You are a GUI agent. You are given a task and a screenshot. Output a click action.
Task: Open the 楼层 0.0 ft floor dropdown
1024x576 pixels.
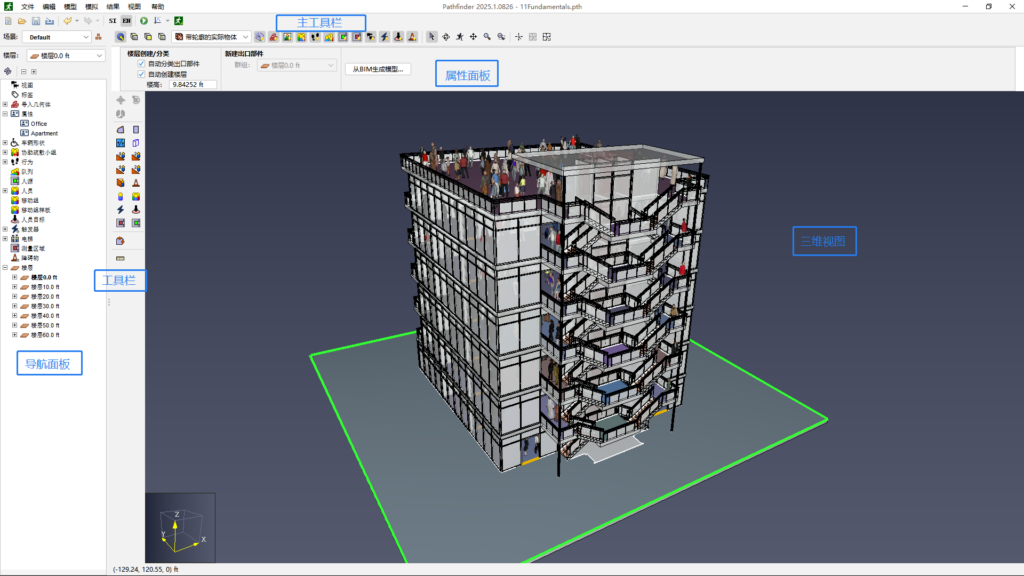(x=66, y=56)
